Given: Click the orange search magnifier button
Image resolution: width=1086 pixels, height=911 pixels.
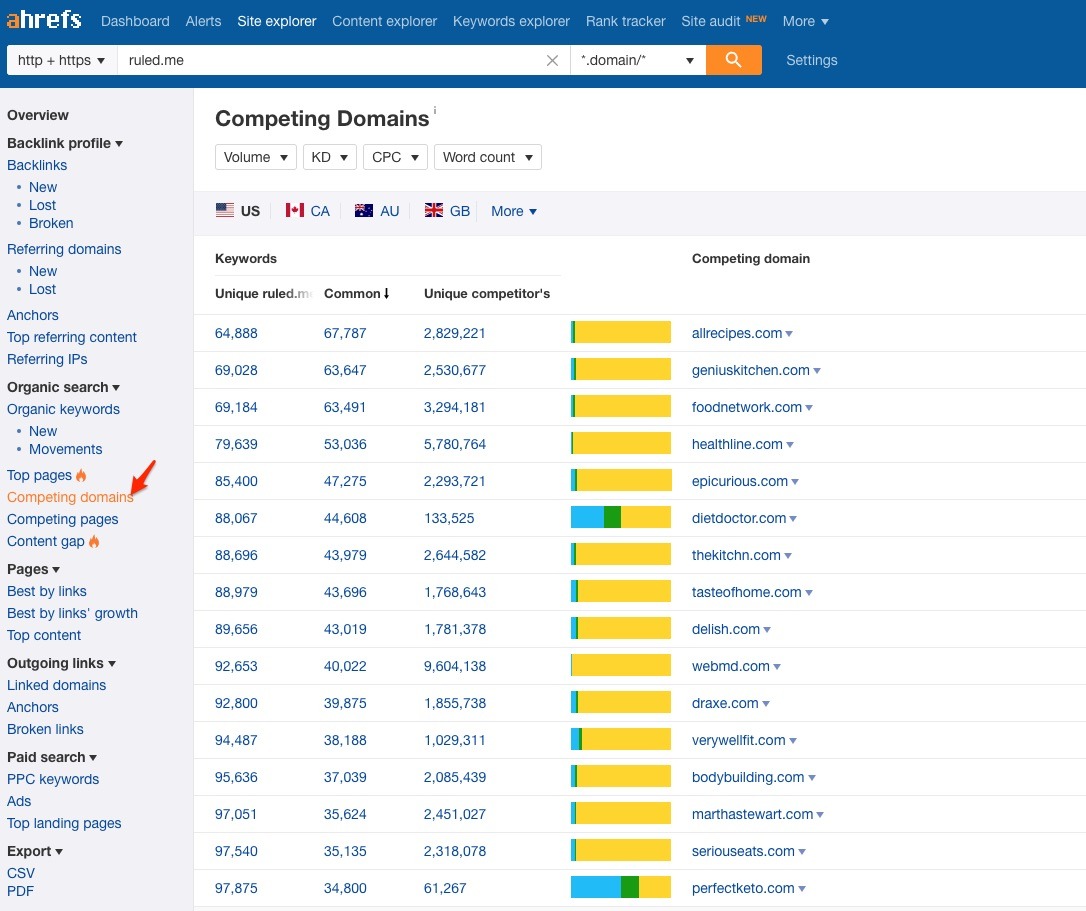Looking at the screenshot, I should 733,60.
